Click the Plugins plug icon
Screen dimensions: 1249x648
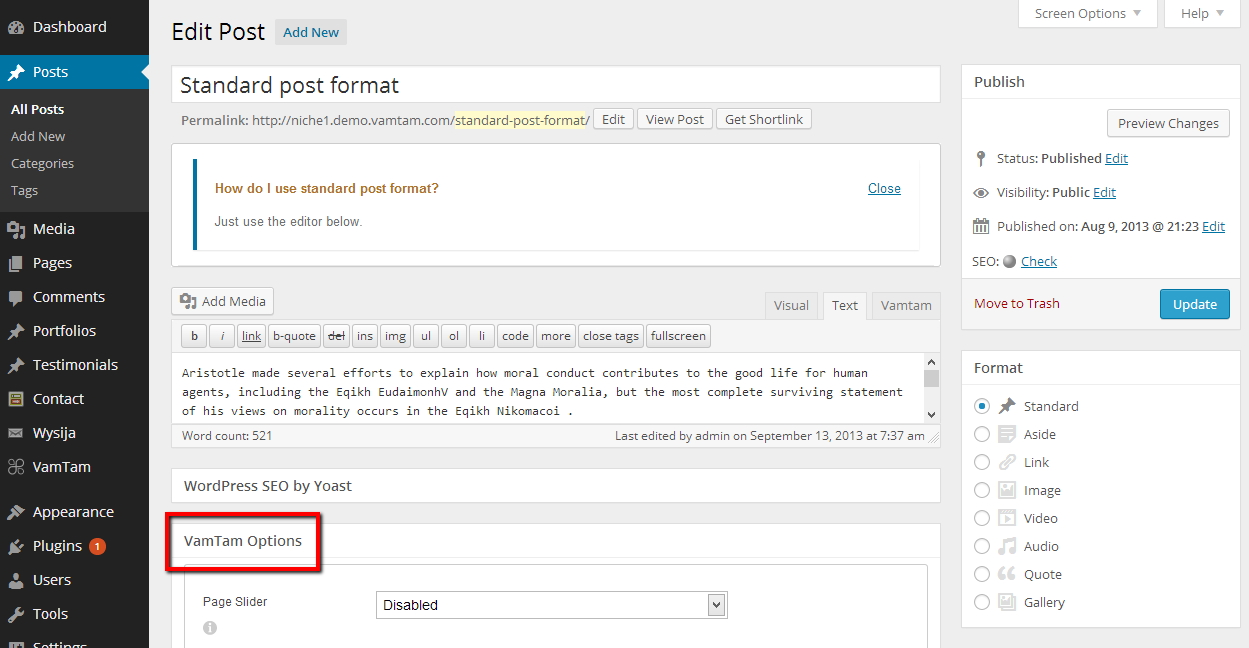click(16, 546)
